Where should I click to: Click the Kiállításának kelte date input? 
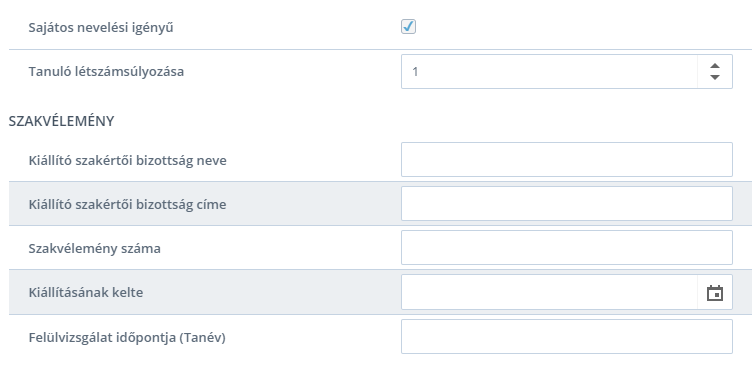(x=549, y=292)
